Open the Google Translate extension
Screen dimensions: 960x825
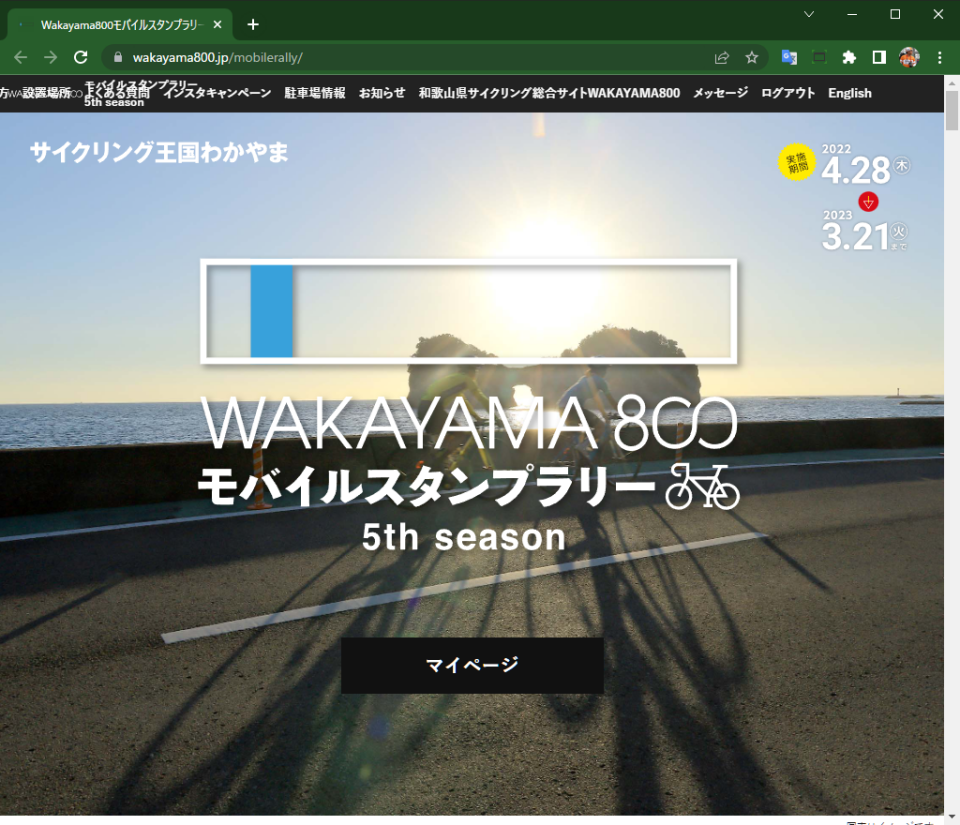pyautogui.click(x=789, y=58)
